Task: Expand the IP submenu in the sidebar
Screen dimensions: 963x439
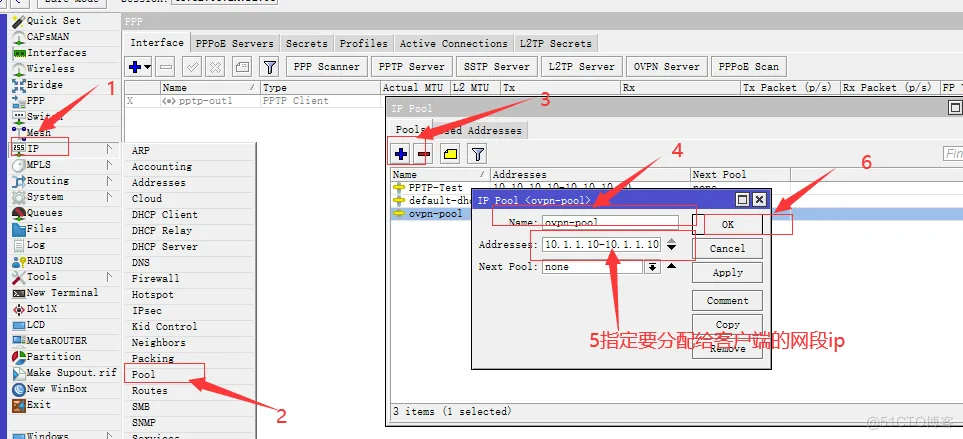Action: pos(33,148)
